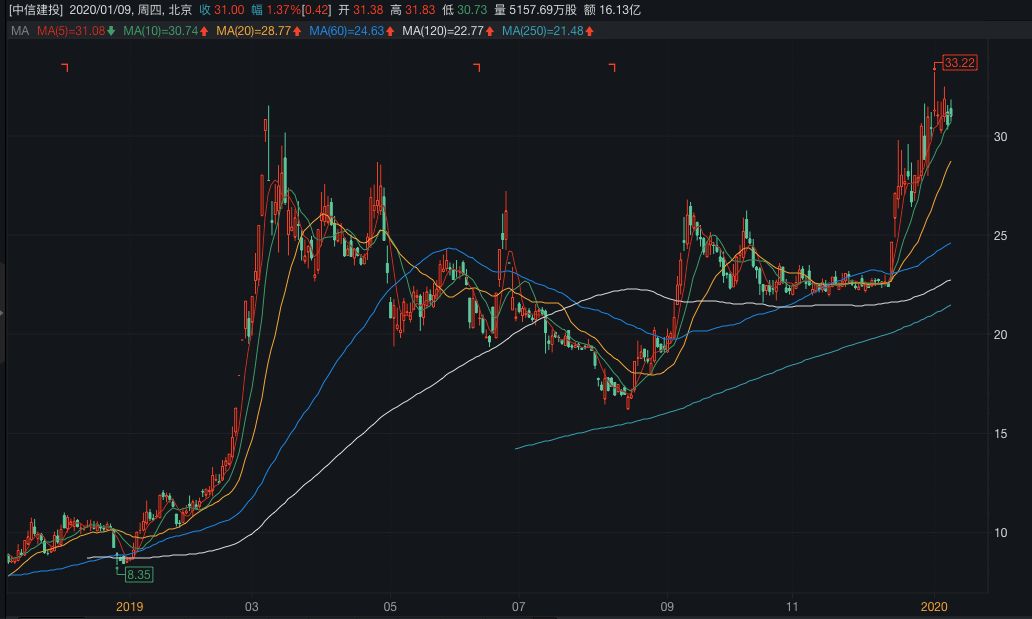Select the MA(5)=31.08 indicator label
Image resolution: width=1032 pixels, height=619 pixels.
click(71, 31)
